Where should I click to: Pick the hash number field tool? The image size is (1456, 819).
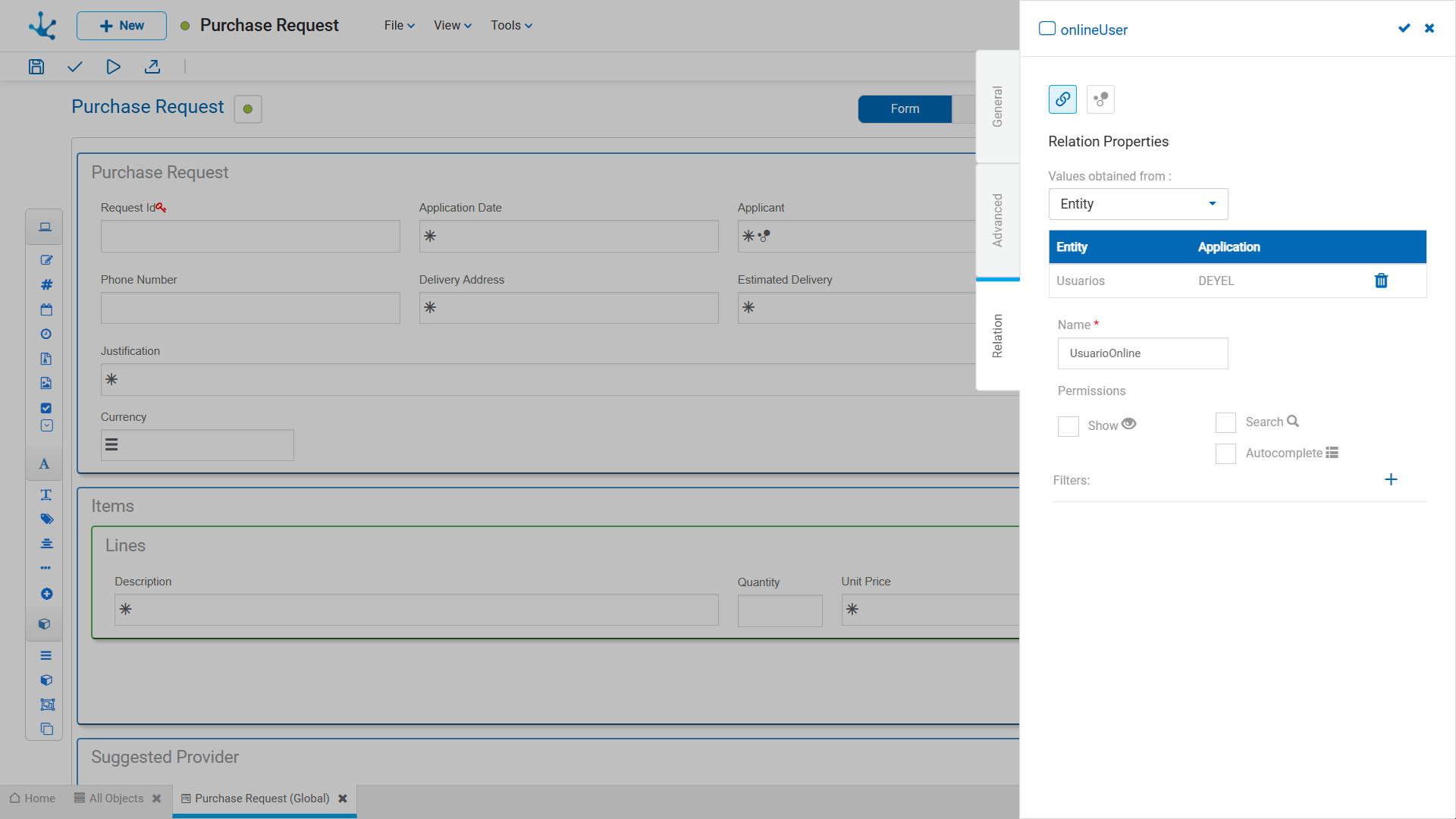[x=46, y=284]
